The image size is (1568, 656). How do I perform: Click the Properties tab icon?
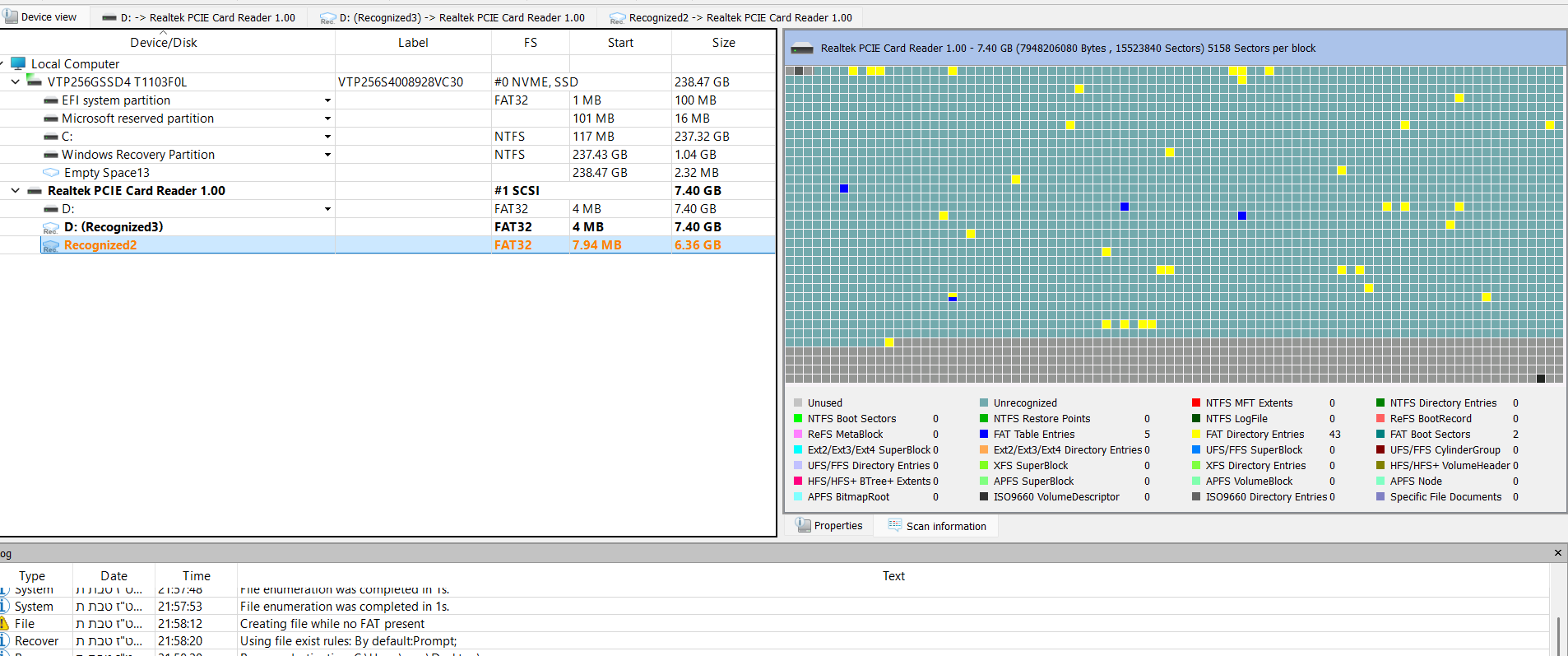click(x=803, y=524)
